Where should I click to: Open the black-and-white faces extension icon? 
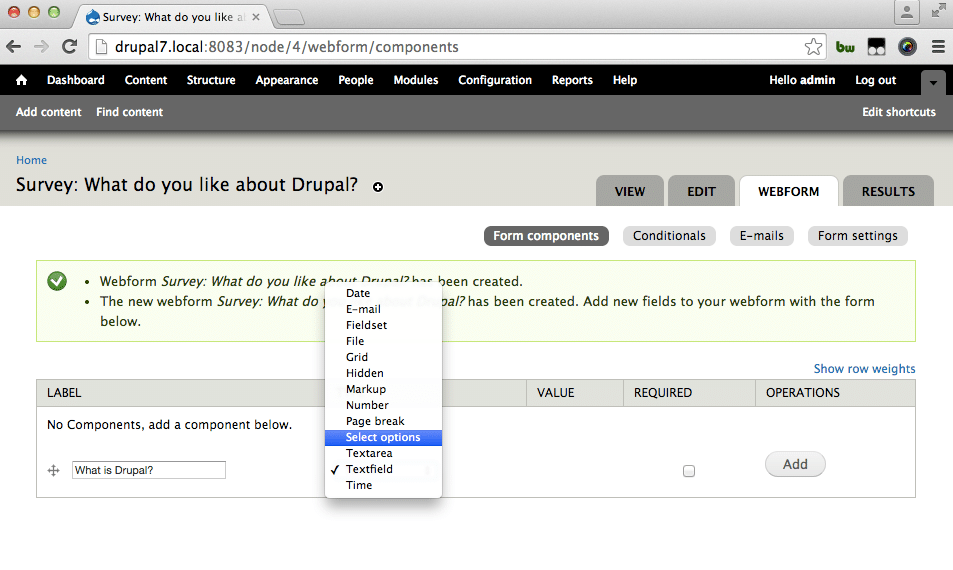(x=876, y=47)
